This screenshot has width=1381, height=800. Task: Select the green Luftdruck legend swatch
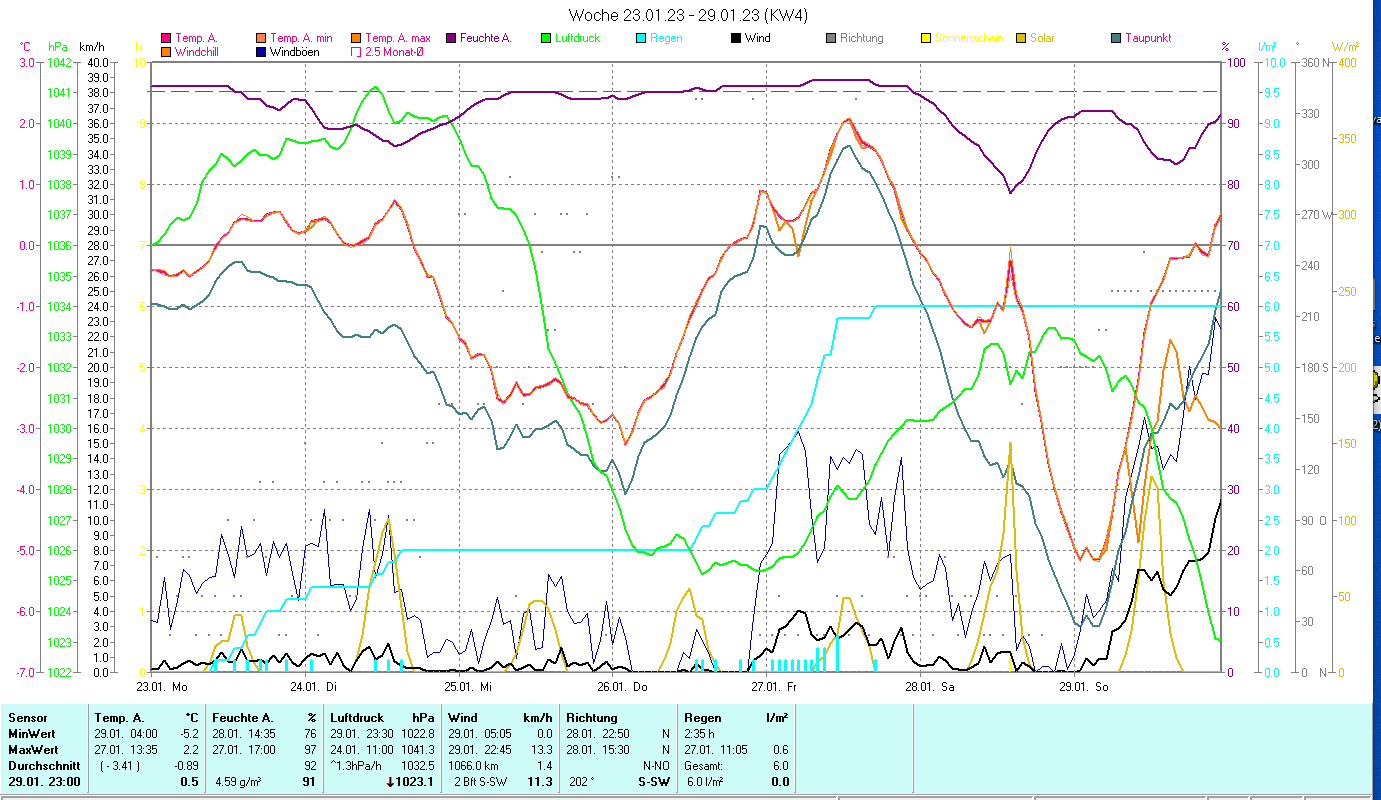tap(546, 38)
